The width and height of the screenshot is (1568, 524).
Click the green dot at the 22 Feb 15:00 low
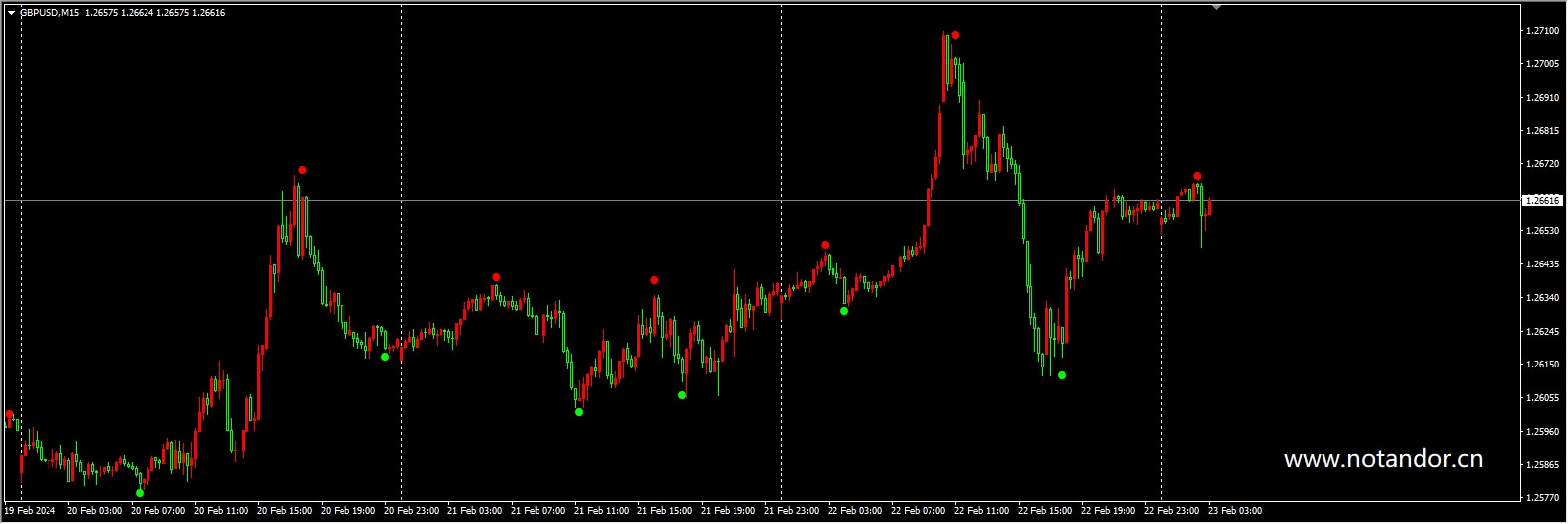click(x=1062, y=375)
